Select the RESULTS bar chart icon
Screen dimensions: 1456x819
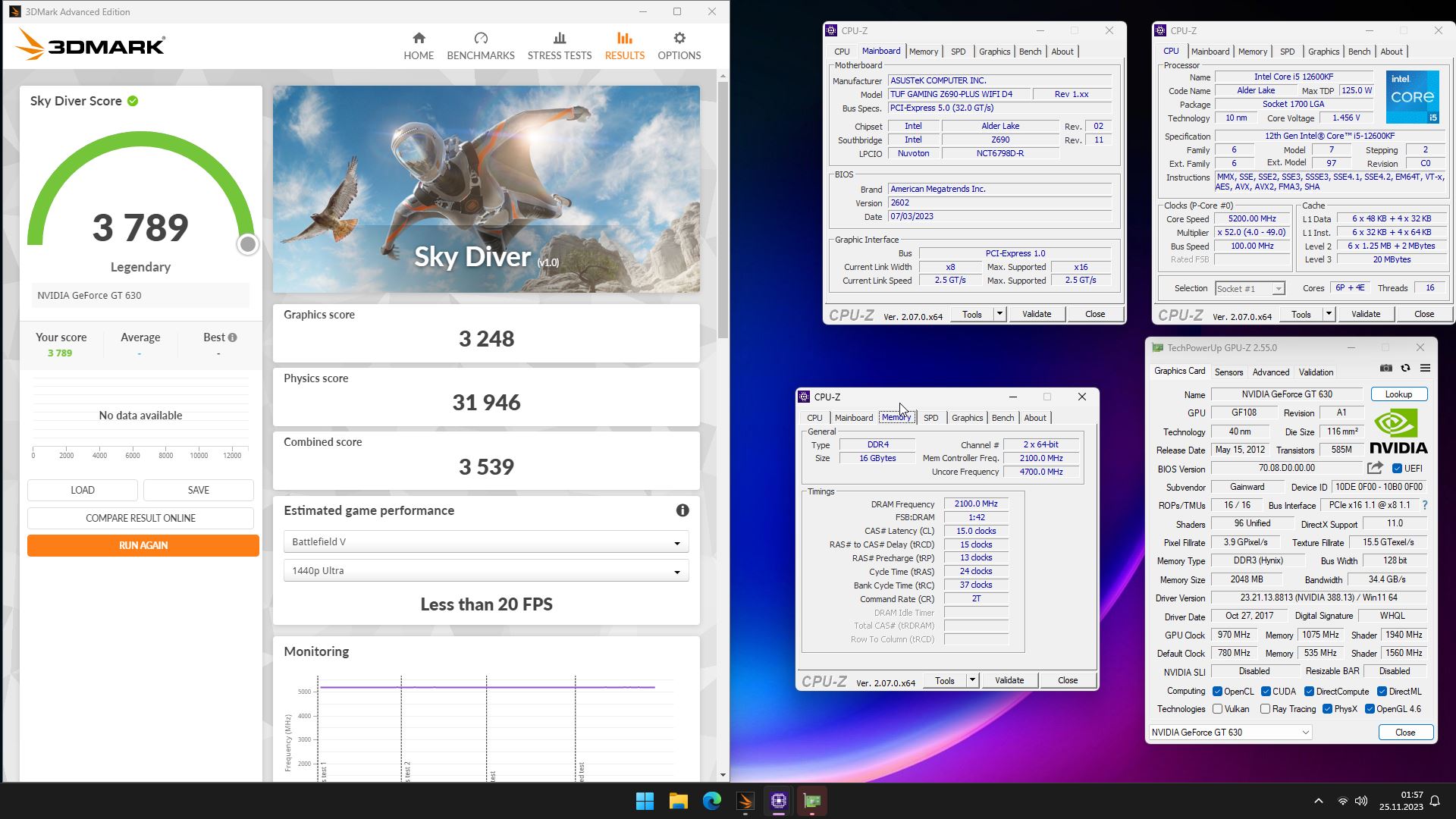624,38
